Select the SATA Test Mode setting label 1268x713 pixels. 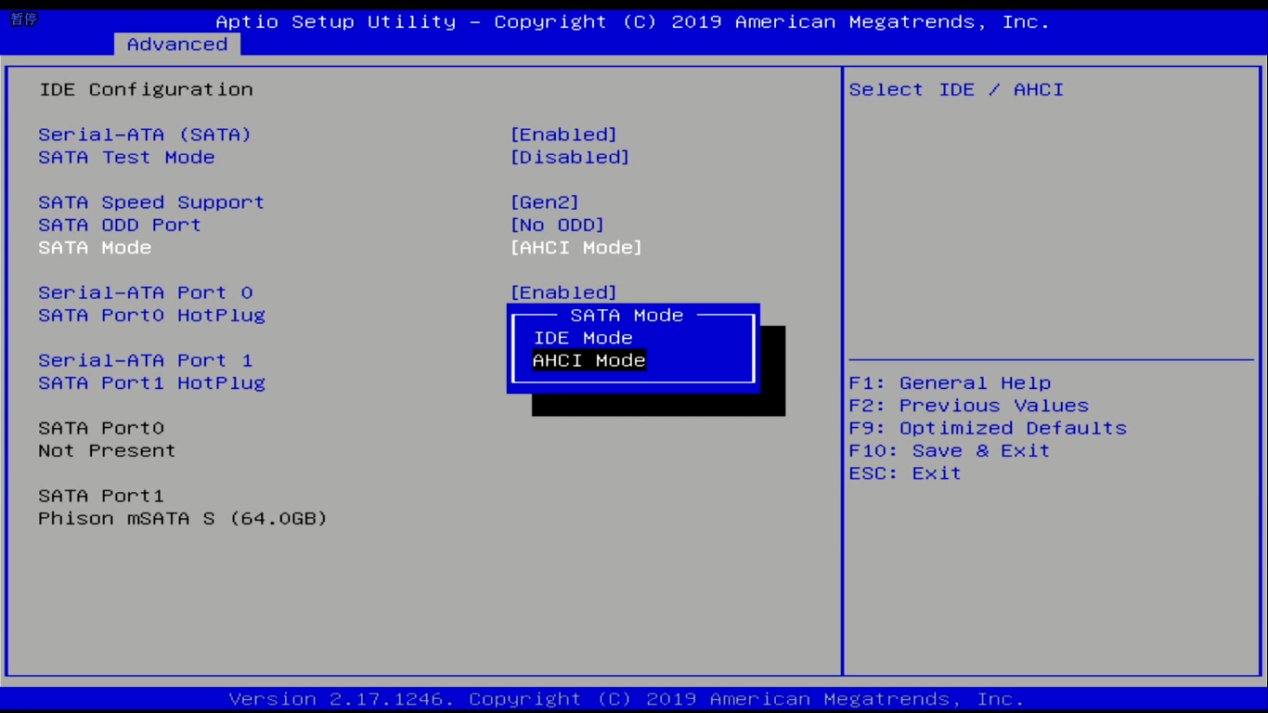pyautogui.click(x=126, y=158)
